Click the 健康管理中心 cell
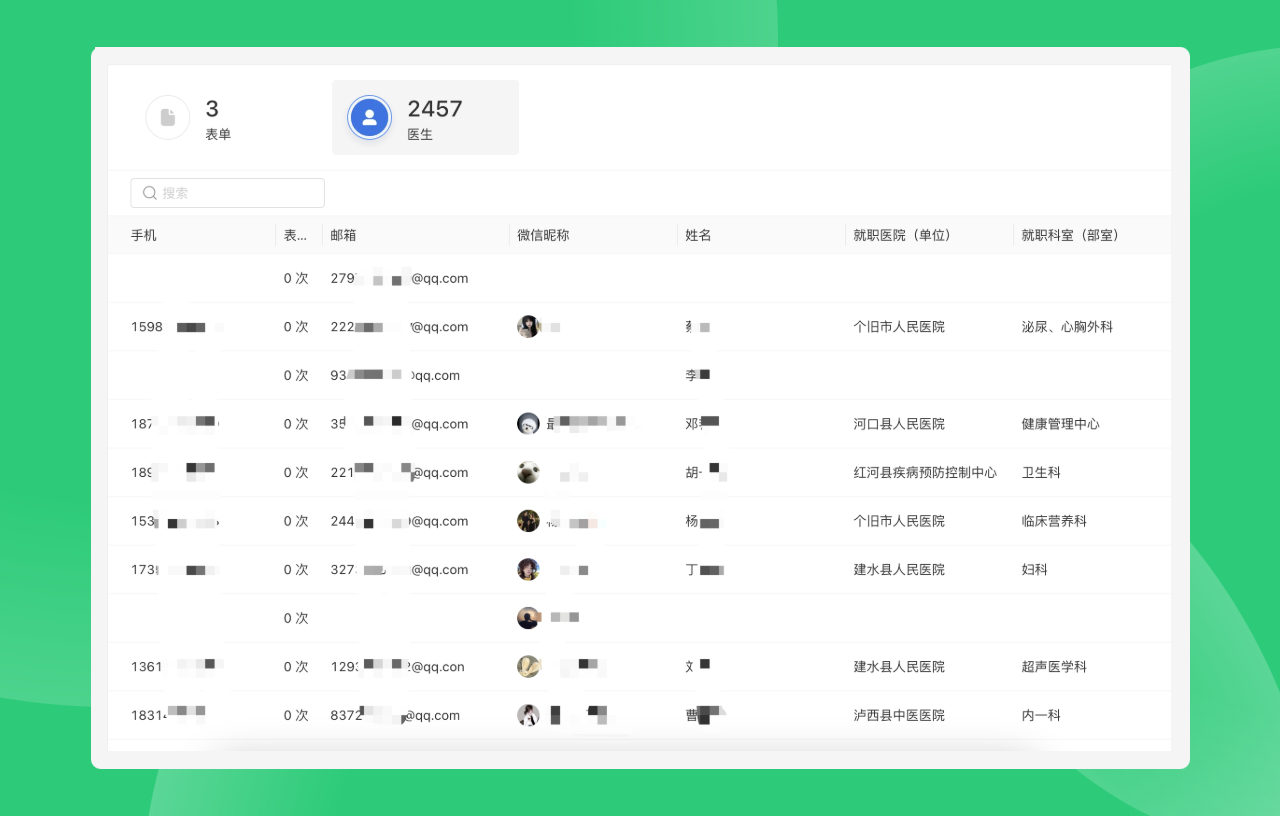Viewport: 1280px width, 816px height. coord(1060,424)
